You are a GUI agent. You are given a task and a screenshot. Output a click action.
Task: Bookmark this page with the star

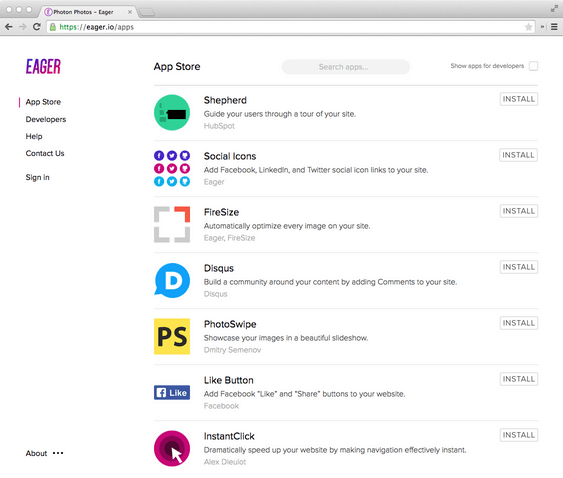tap(529, 27)
